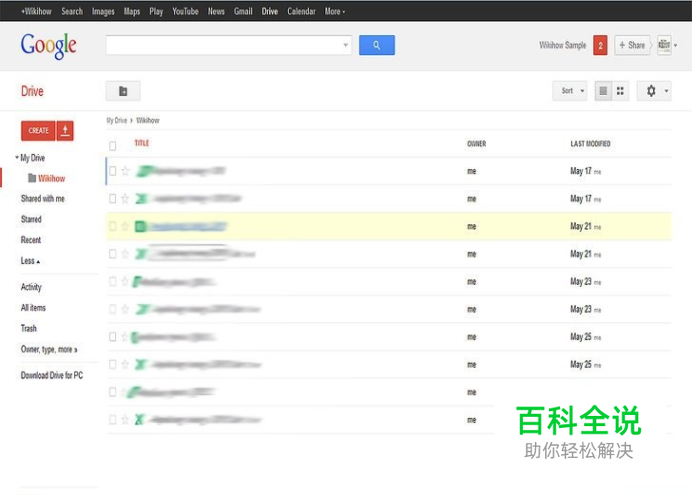
Task: Open Gmail from top bar
Action: [243, 11]
